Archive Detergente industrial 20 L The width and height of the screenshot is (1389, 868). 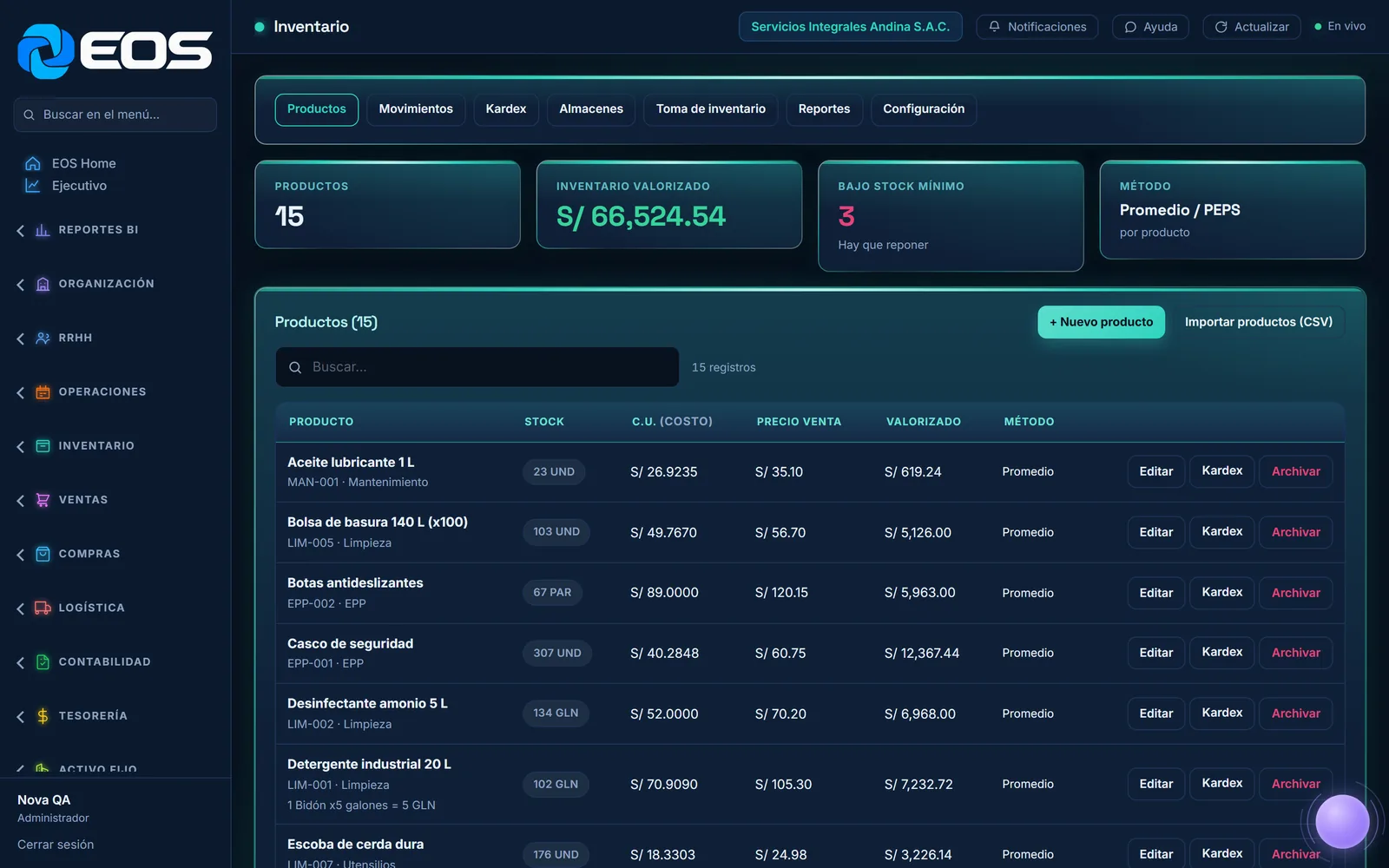click(x=1295, y=784)
